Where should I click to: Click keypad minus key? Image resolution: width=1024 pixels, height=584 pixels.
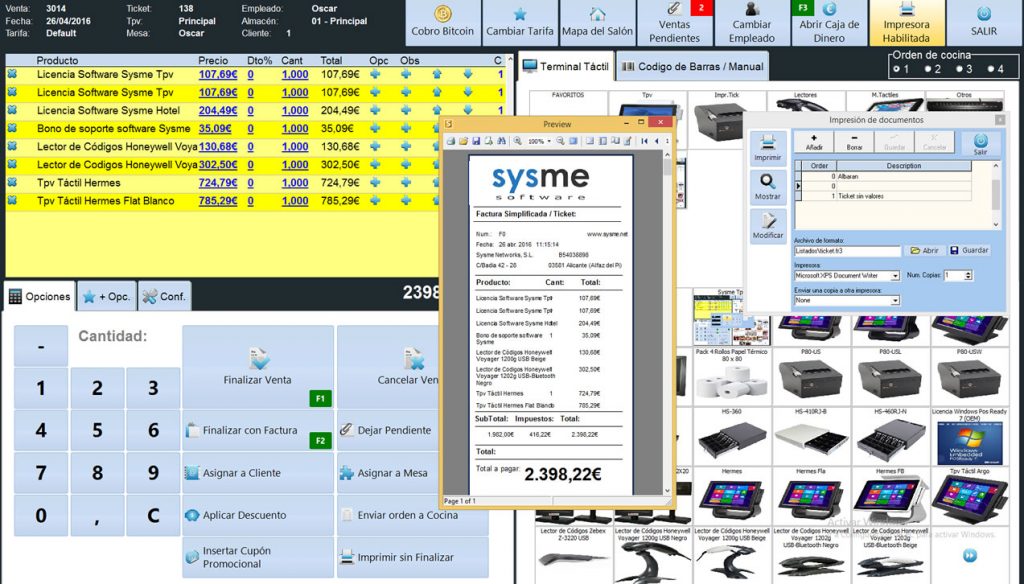pyautogui.click(x=41, y=346)
